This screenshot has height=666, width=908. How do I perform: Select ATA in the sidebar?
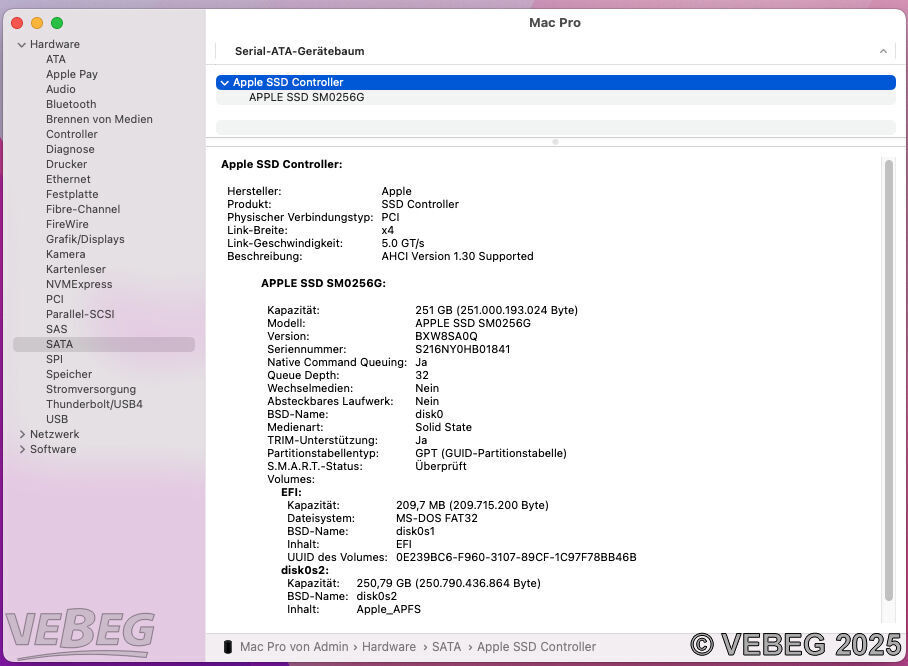56,59
